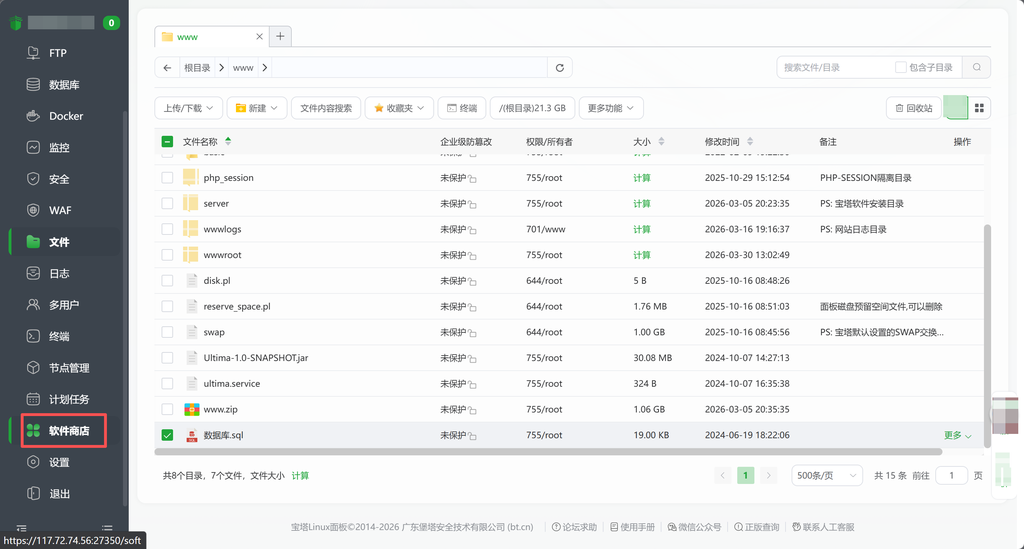Screen dimensions: 1024x549
Task: Check the box for php_session folder
Action: [167, 178]
